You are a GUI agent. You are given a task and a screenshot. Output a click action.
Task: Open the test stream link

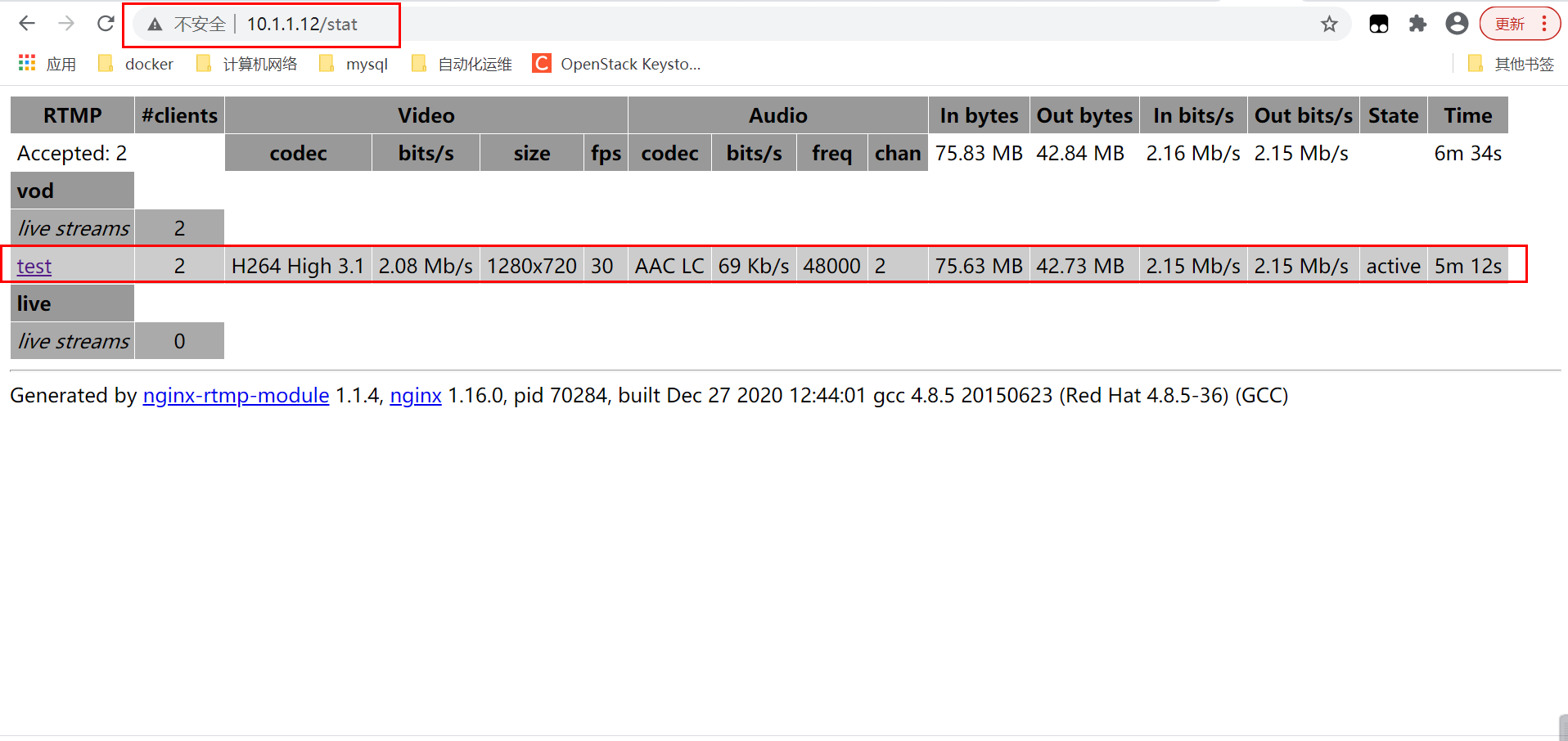pyautogui.click(x=34, y=266)
